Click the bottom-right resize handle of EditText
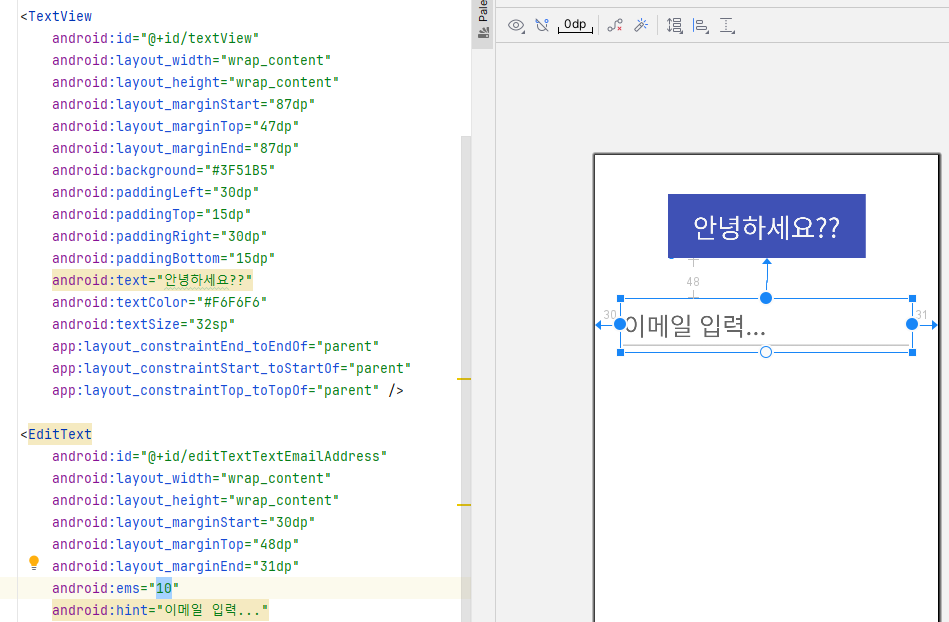This screenshot has width=949, height=622. (x=912, y=352)
